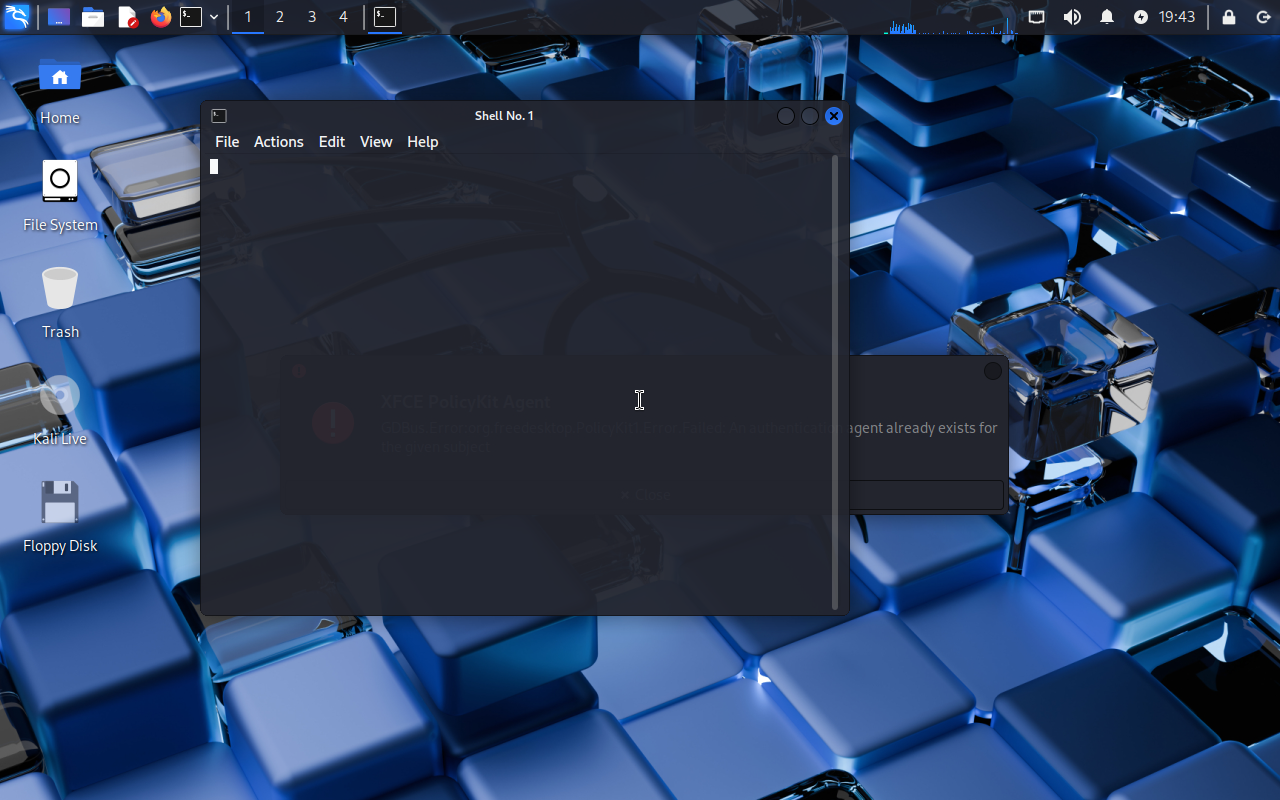Open the File menu in the terminal
The width and height of the screenshot is (1280, 800).
pos(227,142)
